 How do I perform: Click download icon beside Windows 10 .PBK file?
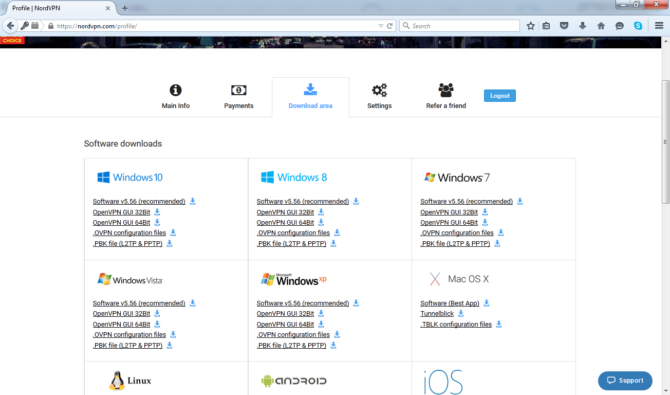pyautogui.click(x=170, y=243)
